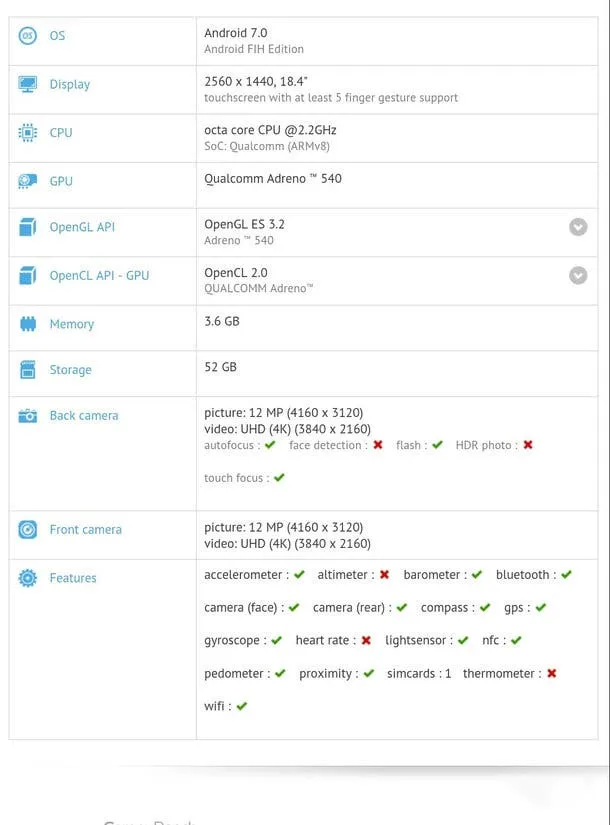Expand the OpenCL 2.0 details arrow
The height and width of the screenshot is (825, 610).
click(x=578, y=275)
